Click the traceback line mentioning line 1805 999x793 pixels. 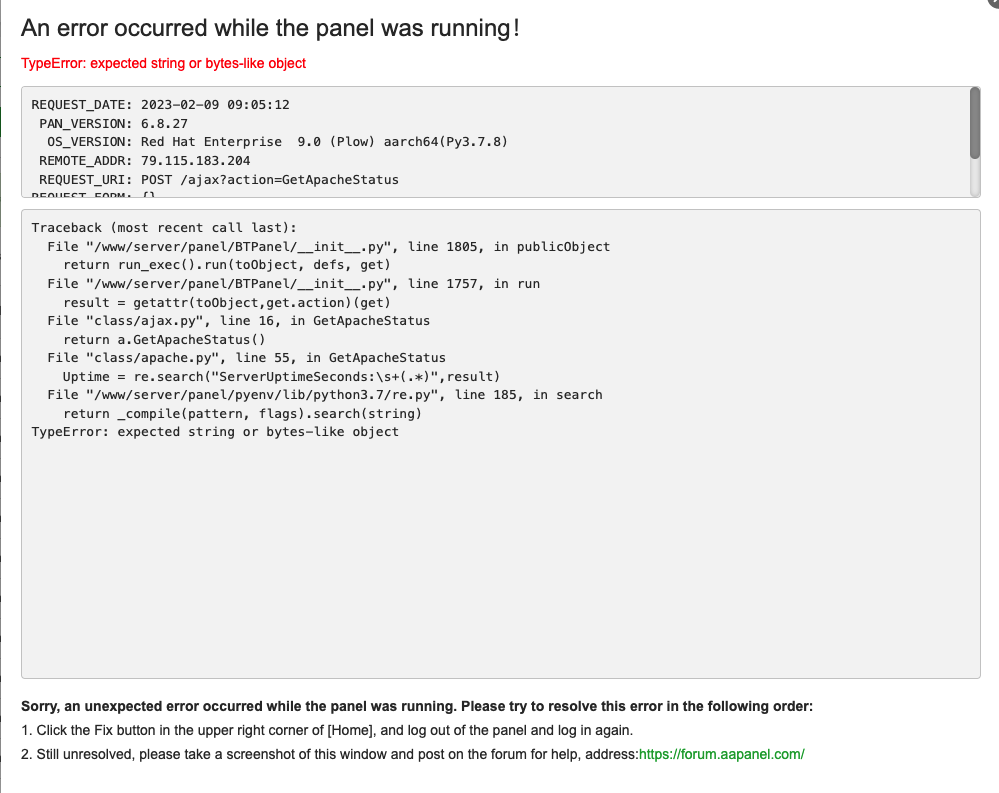(x=328, y=246)
